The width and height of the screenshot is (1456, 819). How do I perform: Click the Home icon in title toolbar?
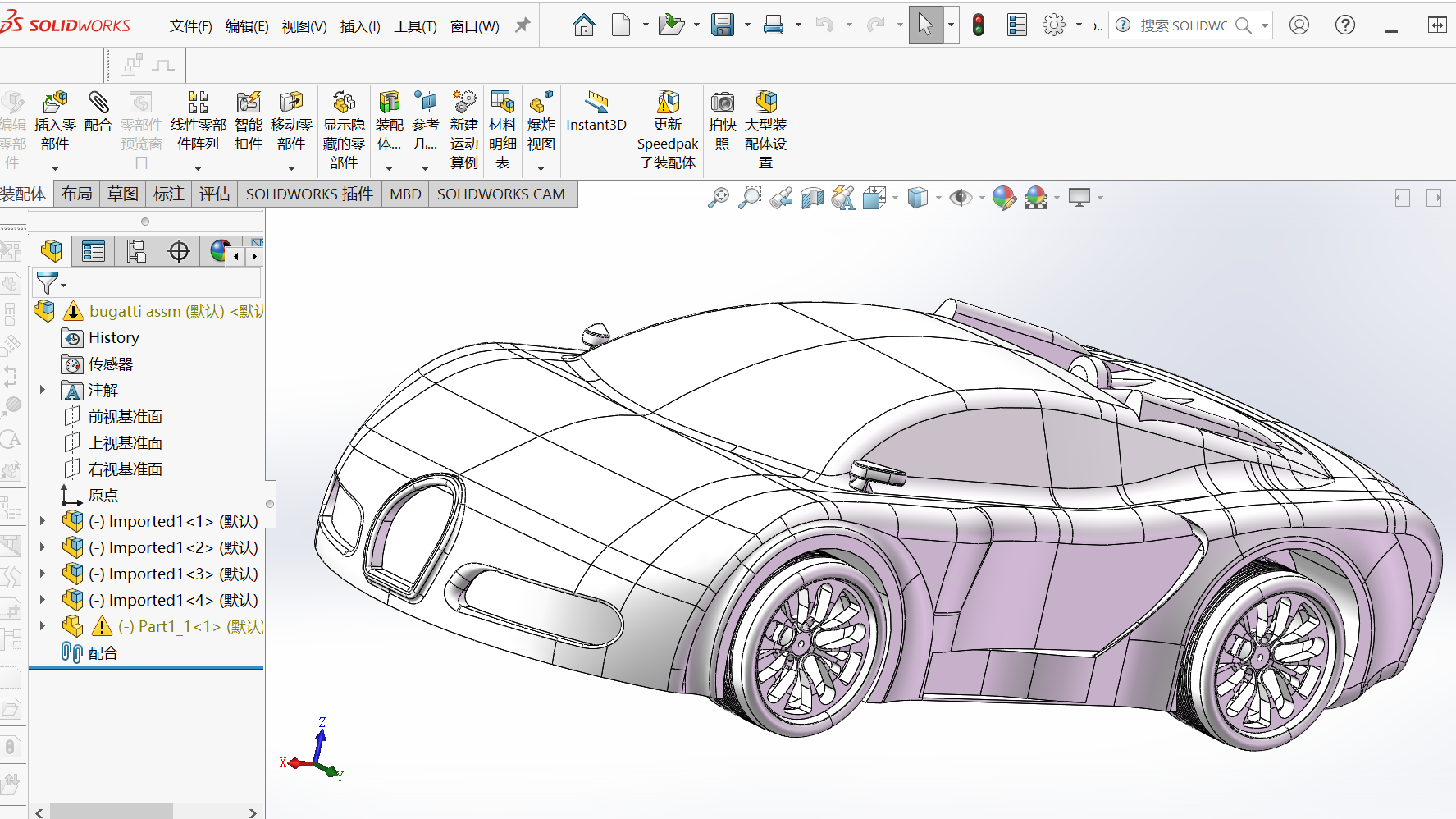583,25
